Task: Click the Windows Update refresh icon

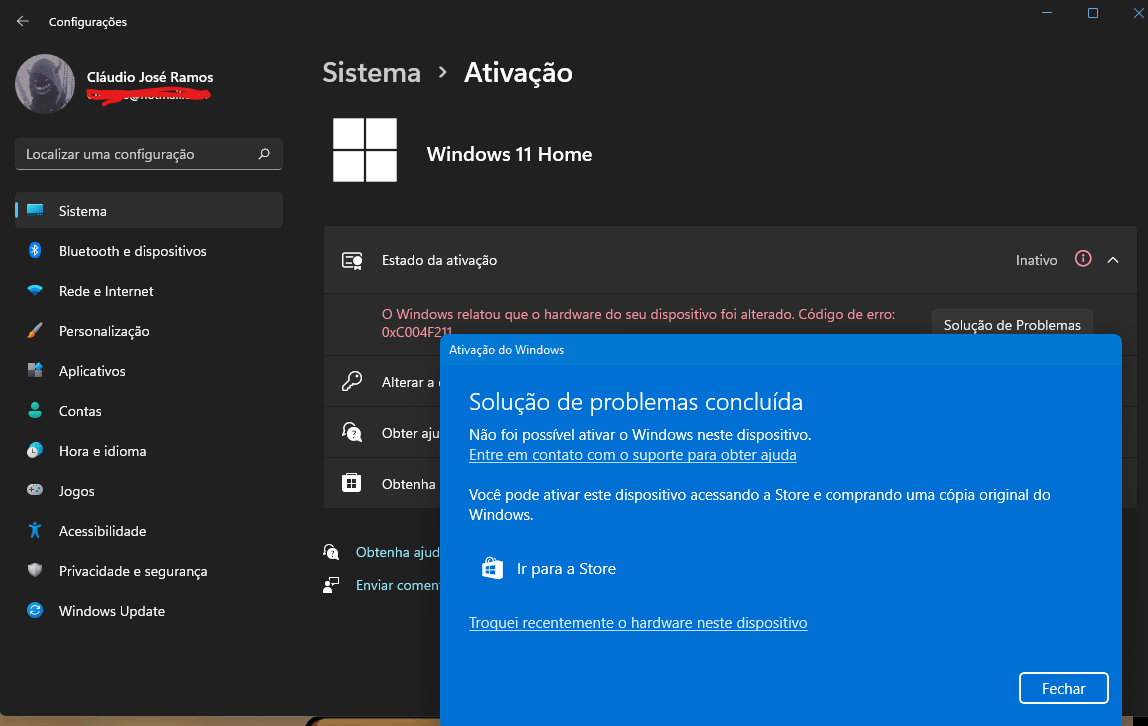Action: (34, 610)
